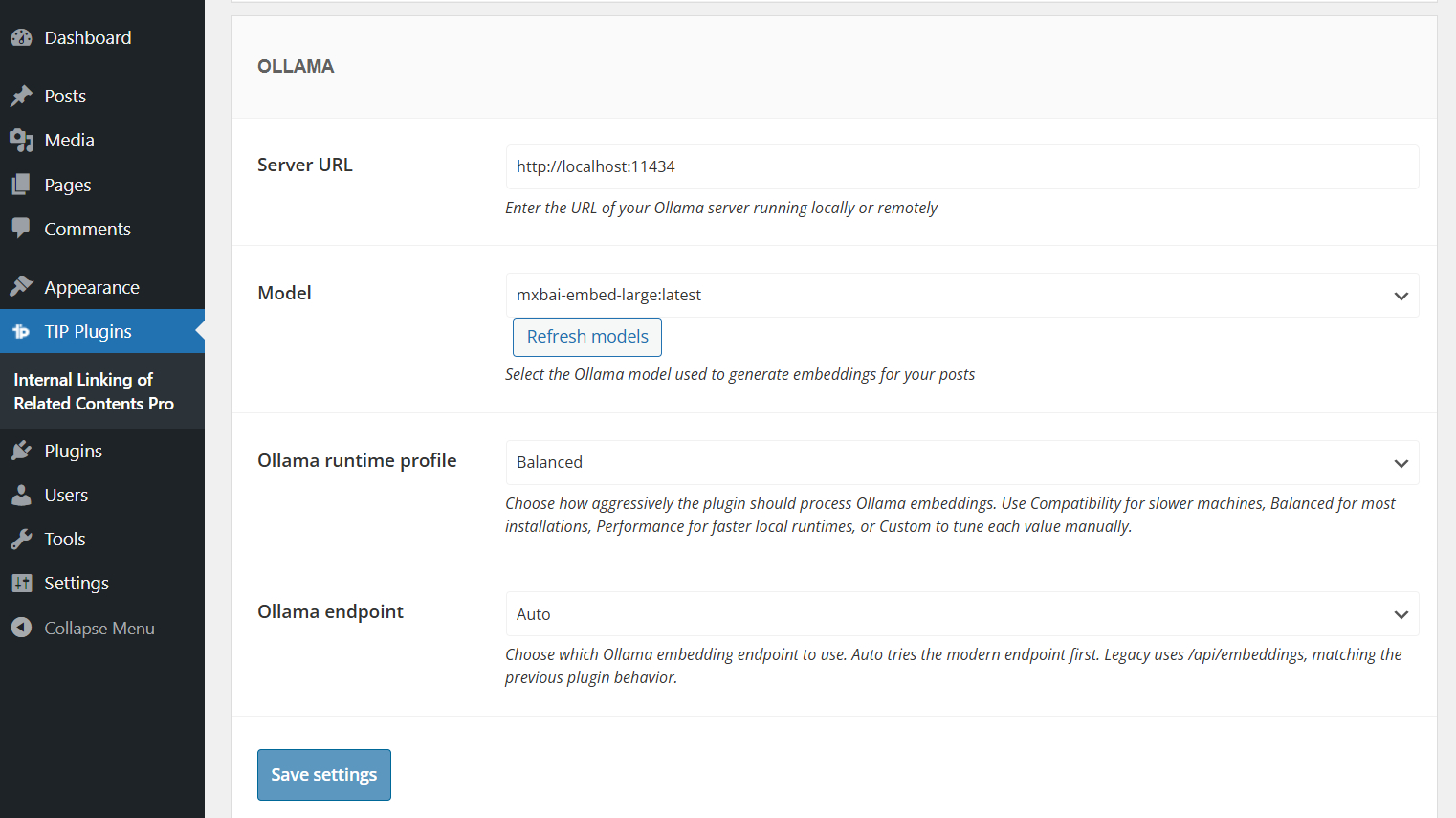This screenshot has width=1456, height=818.
Task: Click the Pages icon in sidebar
Action: 21,185
